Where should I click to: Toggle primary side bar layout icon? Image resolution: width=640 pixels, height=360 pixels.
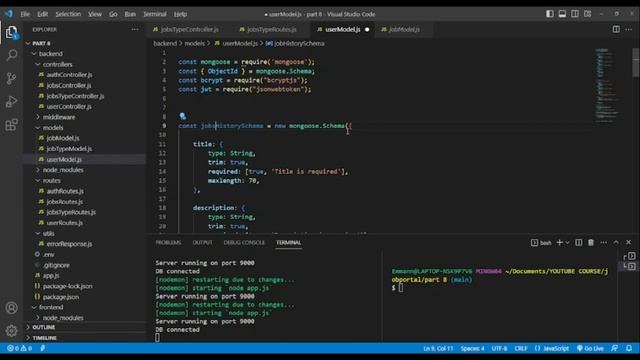[550, 14]
